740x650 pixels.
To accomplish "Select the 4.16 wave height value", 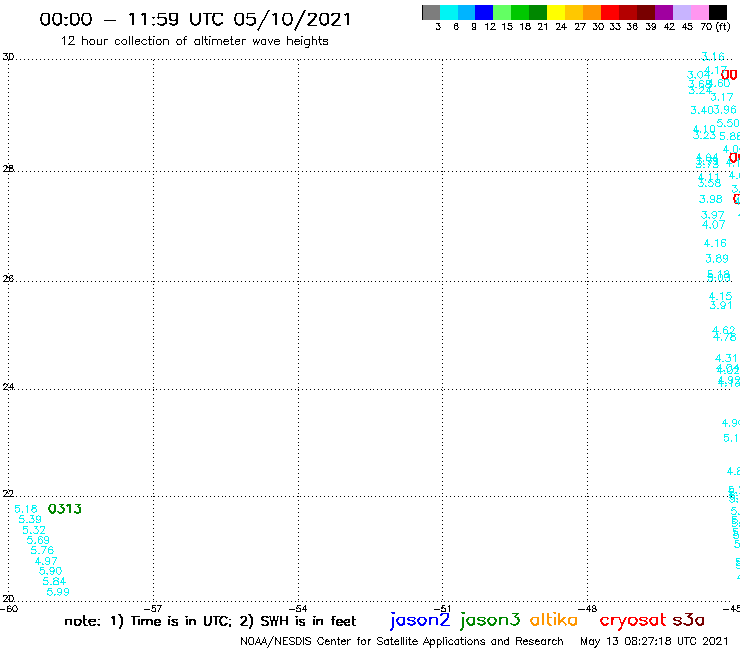I will point(715,243).
